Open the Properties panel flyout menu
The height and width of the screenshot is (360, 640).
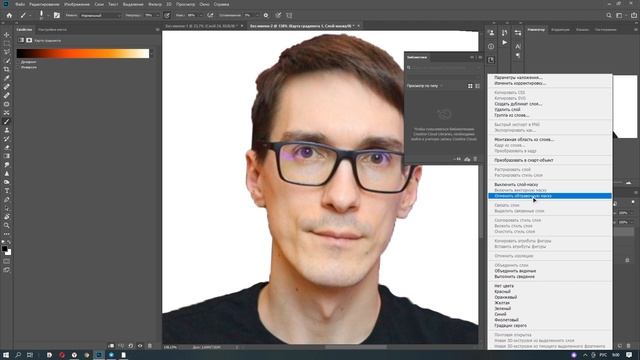tap(157, 30)
